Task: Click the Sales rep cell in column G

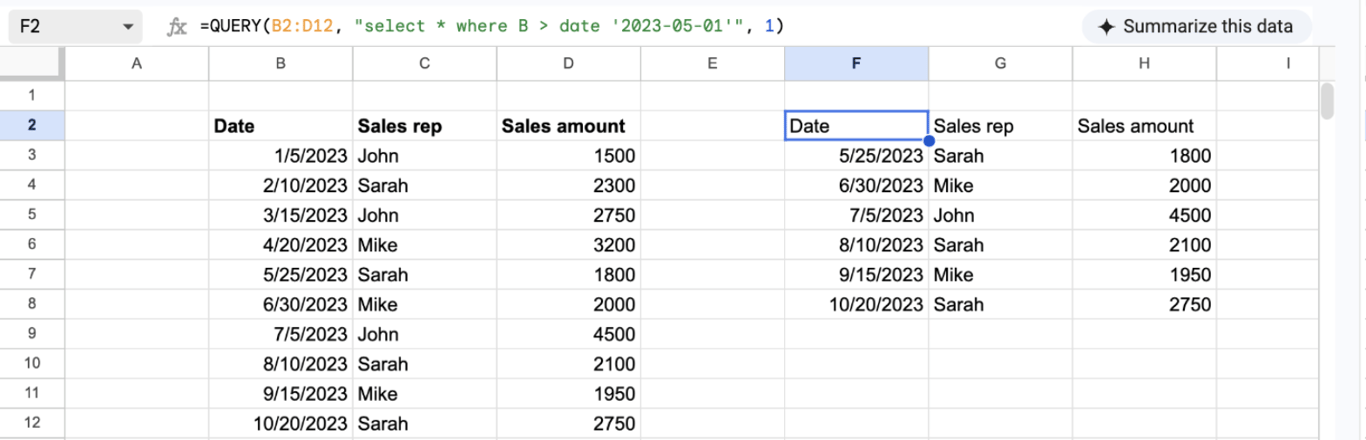Action: point(1001,125)
